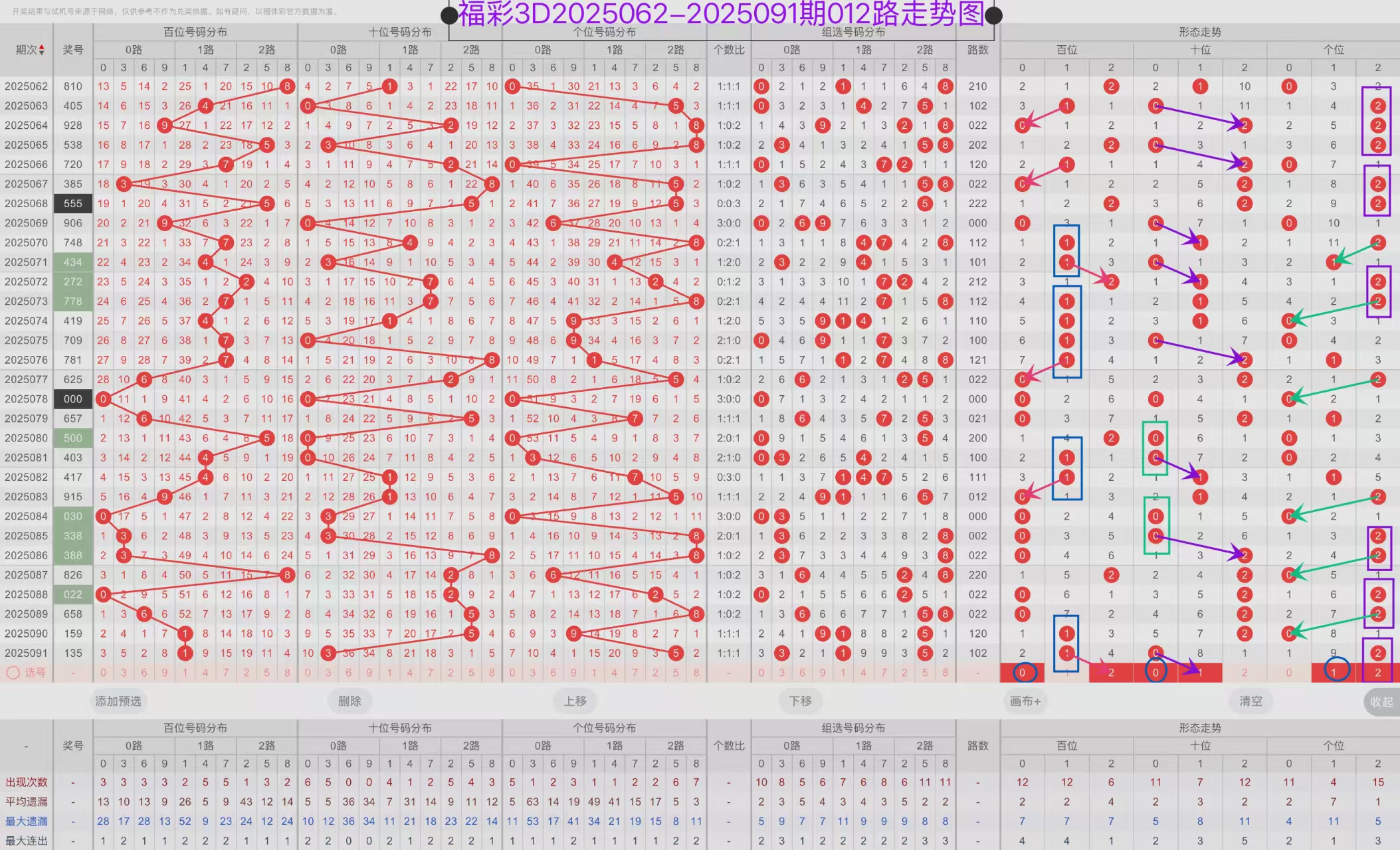
Task: Toggle 百位 form value 1 in 选号 row
Action: [x=1066, y=673]
